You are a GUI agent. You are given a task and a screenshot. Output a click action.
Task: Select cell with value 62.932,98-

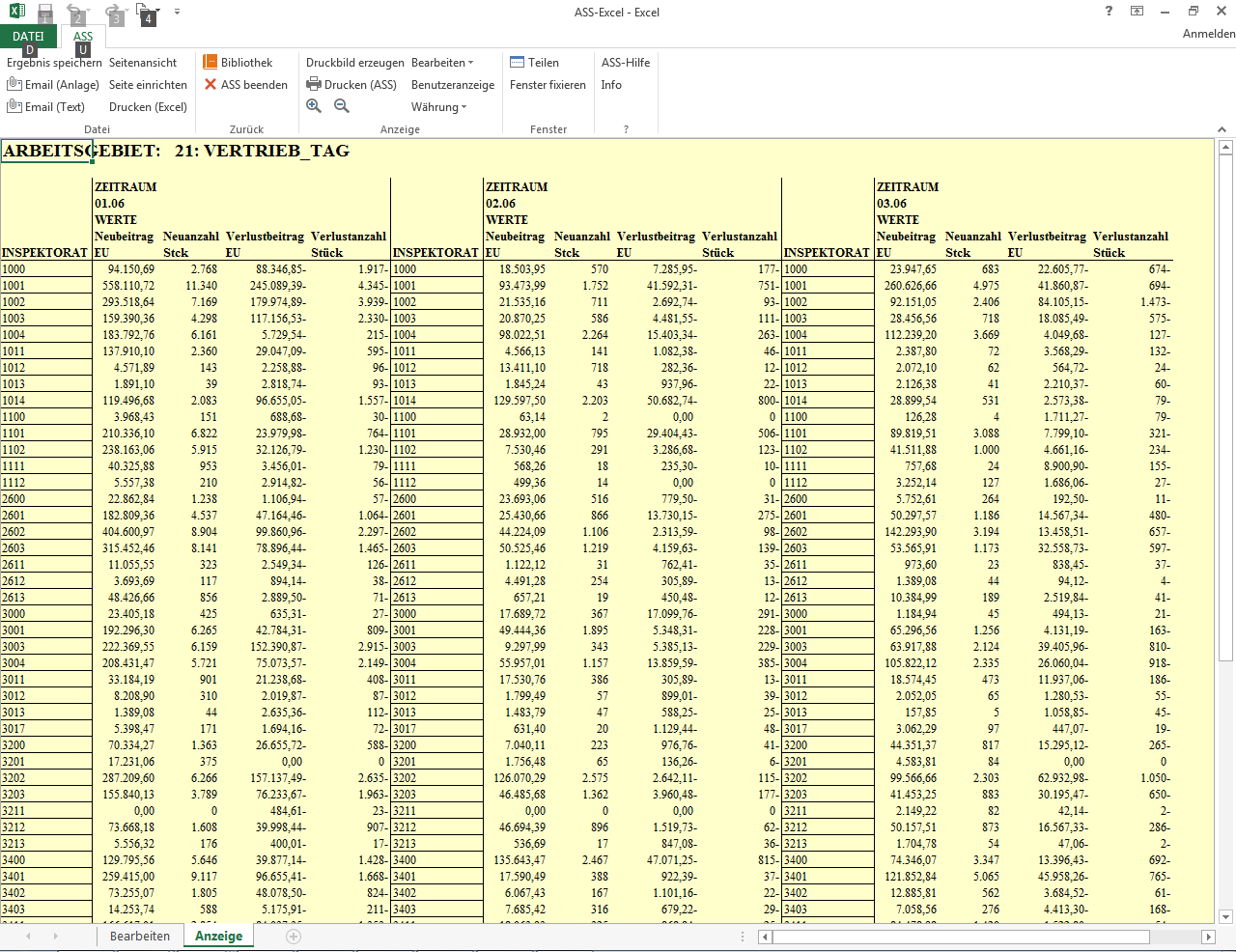pyautogui.click(x=1046, y=778)
